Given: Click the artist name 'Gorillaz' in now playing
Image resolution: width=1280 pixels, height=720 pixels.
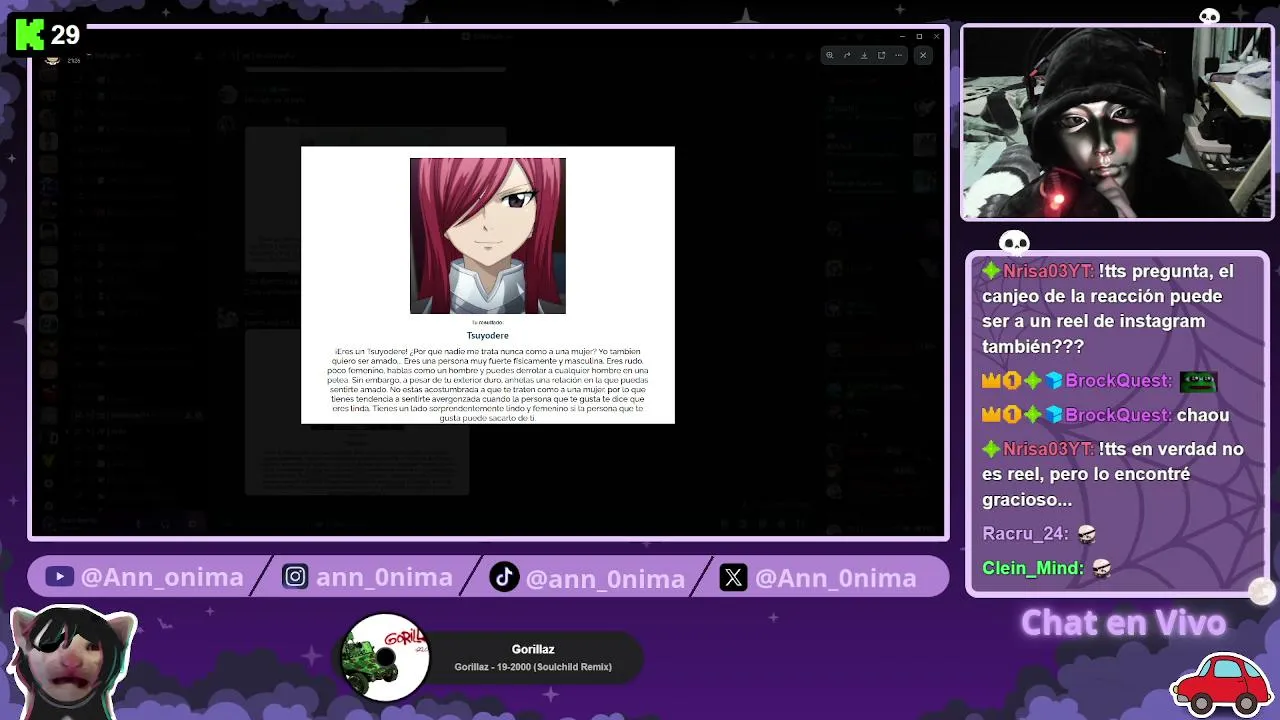Looking at the screenshot, I should [533, 649].
